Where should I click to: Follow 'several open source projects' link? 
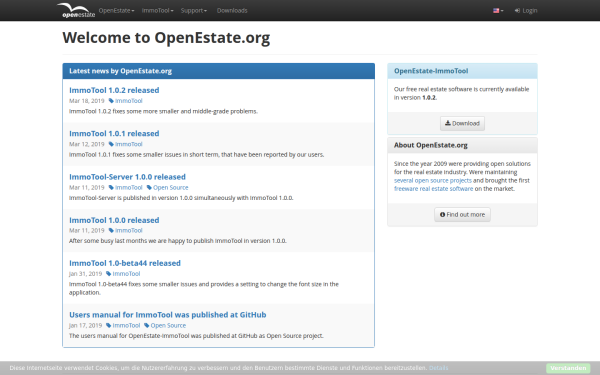pos(433,181)
